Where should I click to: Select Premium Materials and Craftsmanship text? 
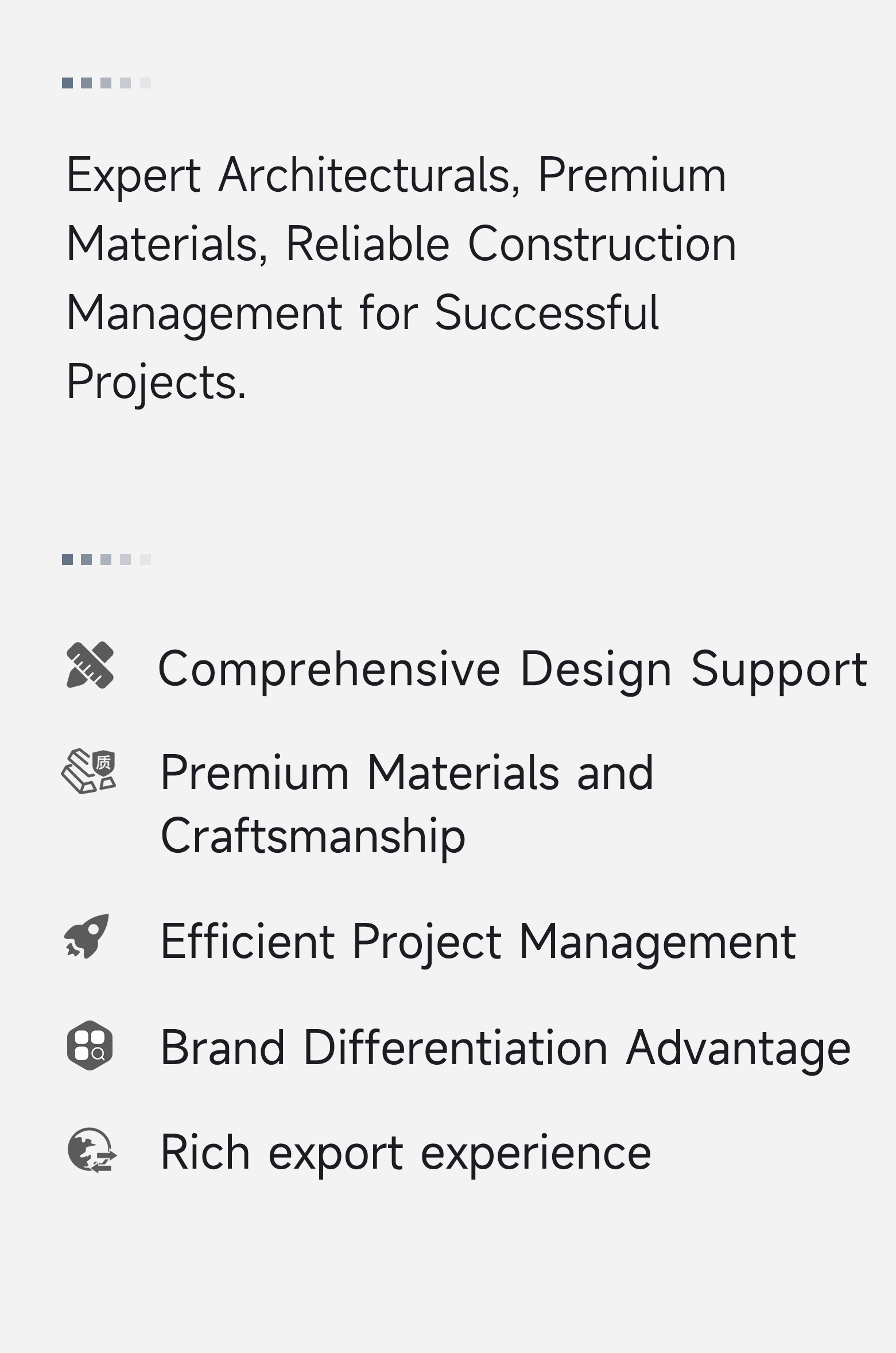pos(406,804)
